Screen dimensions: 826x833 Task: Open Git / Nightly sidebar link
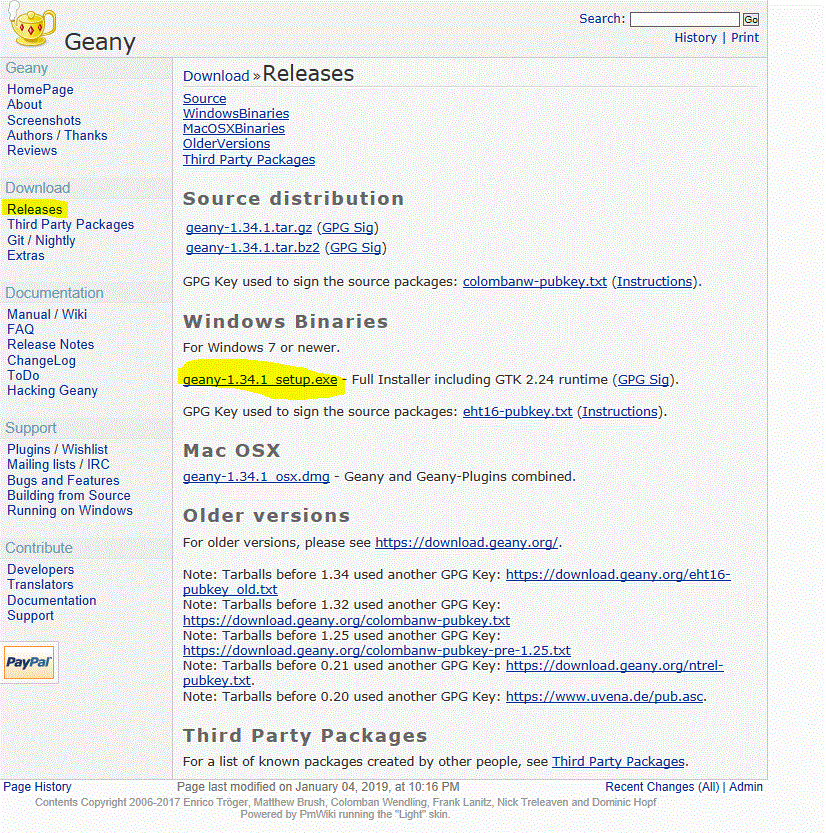[41, 240]
